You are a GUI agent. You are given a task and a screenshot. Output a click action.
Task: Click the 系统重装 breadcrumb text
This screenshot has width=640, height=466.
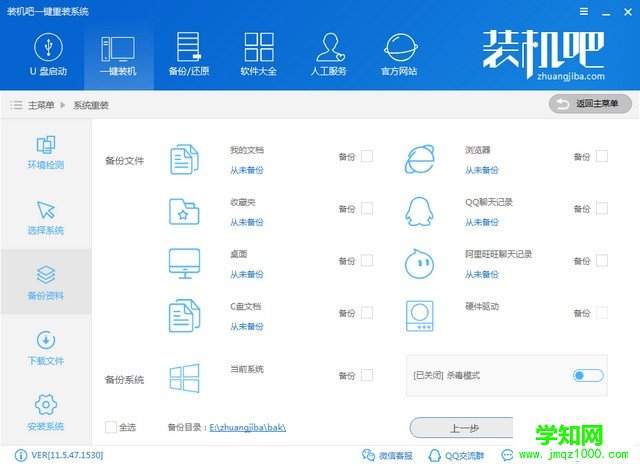click(x=91, y=105)
